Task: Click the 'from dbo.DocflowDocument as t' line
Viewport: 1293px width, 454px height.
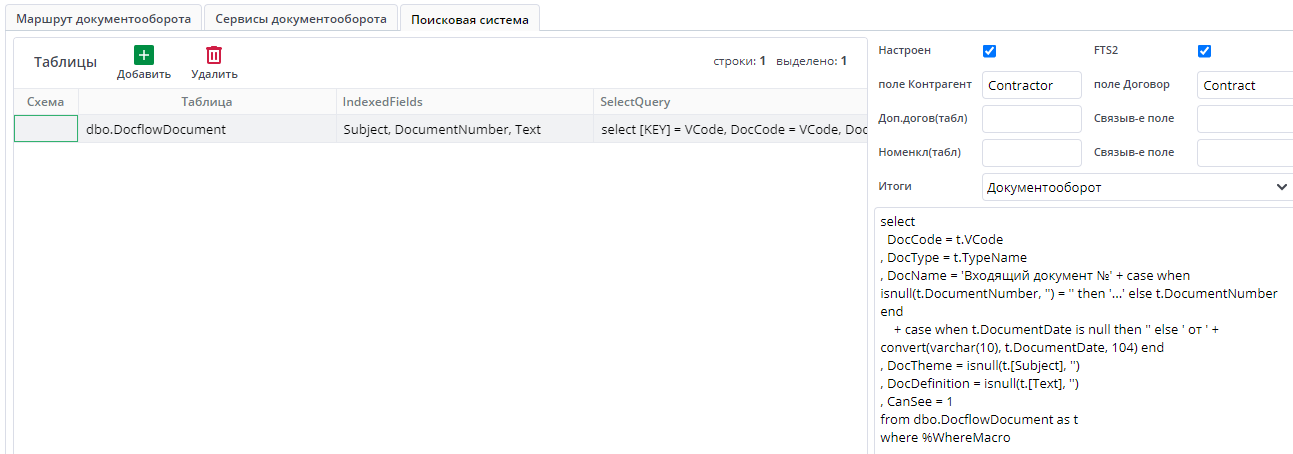Action: tap(979, 420)
